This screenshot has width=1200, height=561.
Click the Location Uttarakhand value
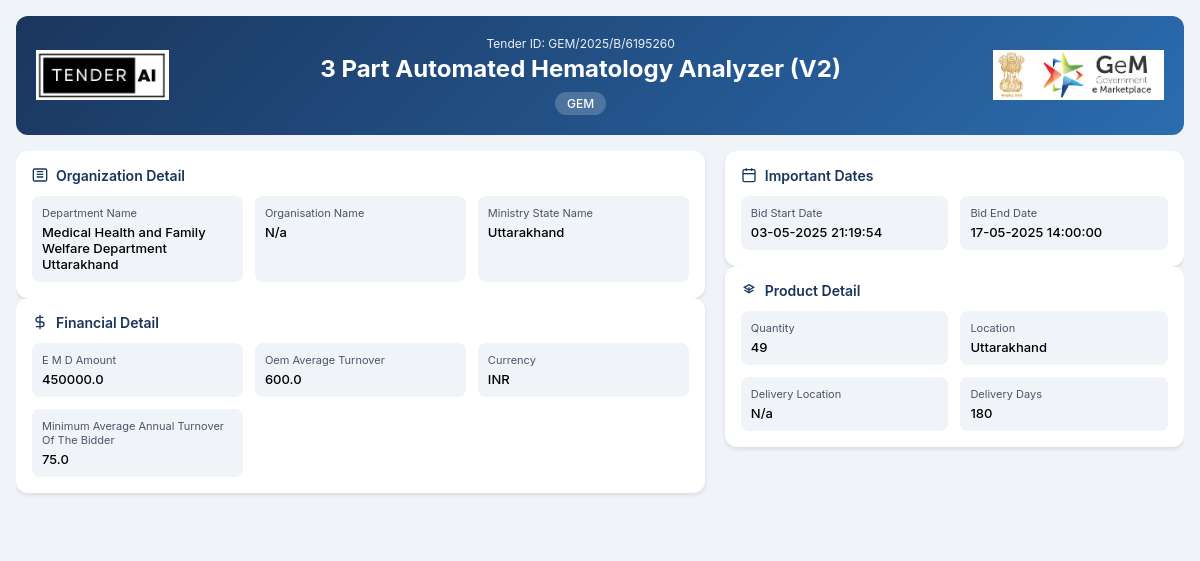pyautogui.click(x=1009, y=348)
